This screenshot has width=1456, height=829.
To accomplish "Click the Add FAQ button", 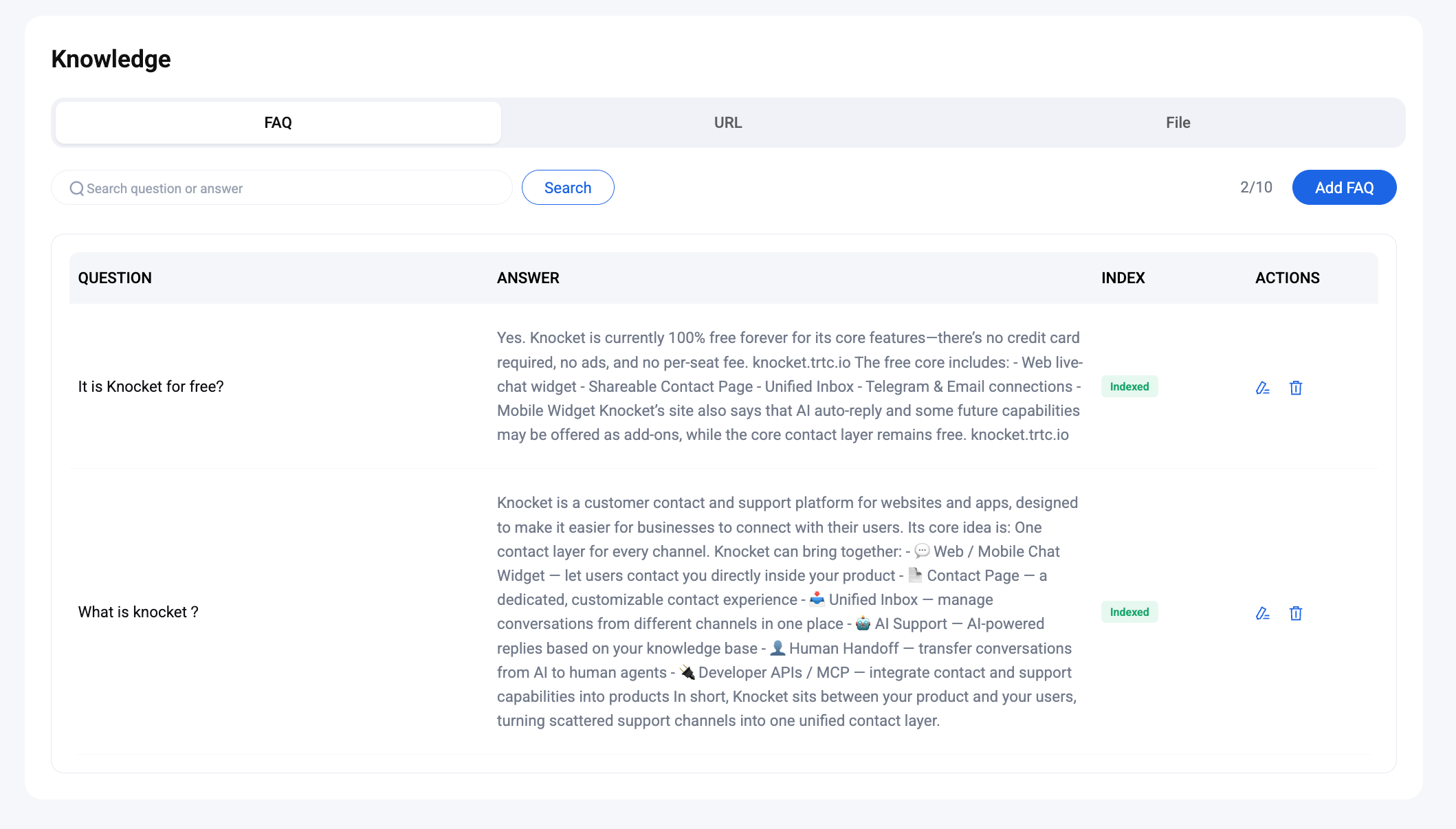I will click(x=1344, y=188).
